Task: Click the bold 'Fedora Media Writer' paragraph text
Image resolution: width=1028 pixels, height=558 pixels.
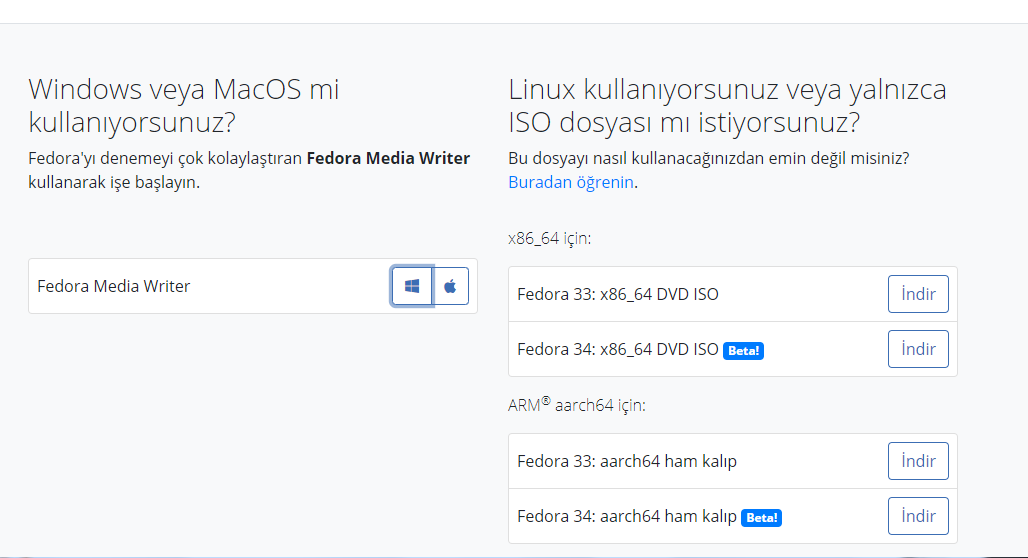Action: [x=388, y=158]
